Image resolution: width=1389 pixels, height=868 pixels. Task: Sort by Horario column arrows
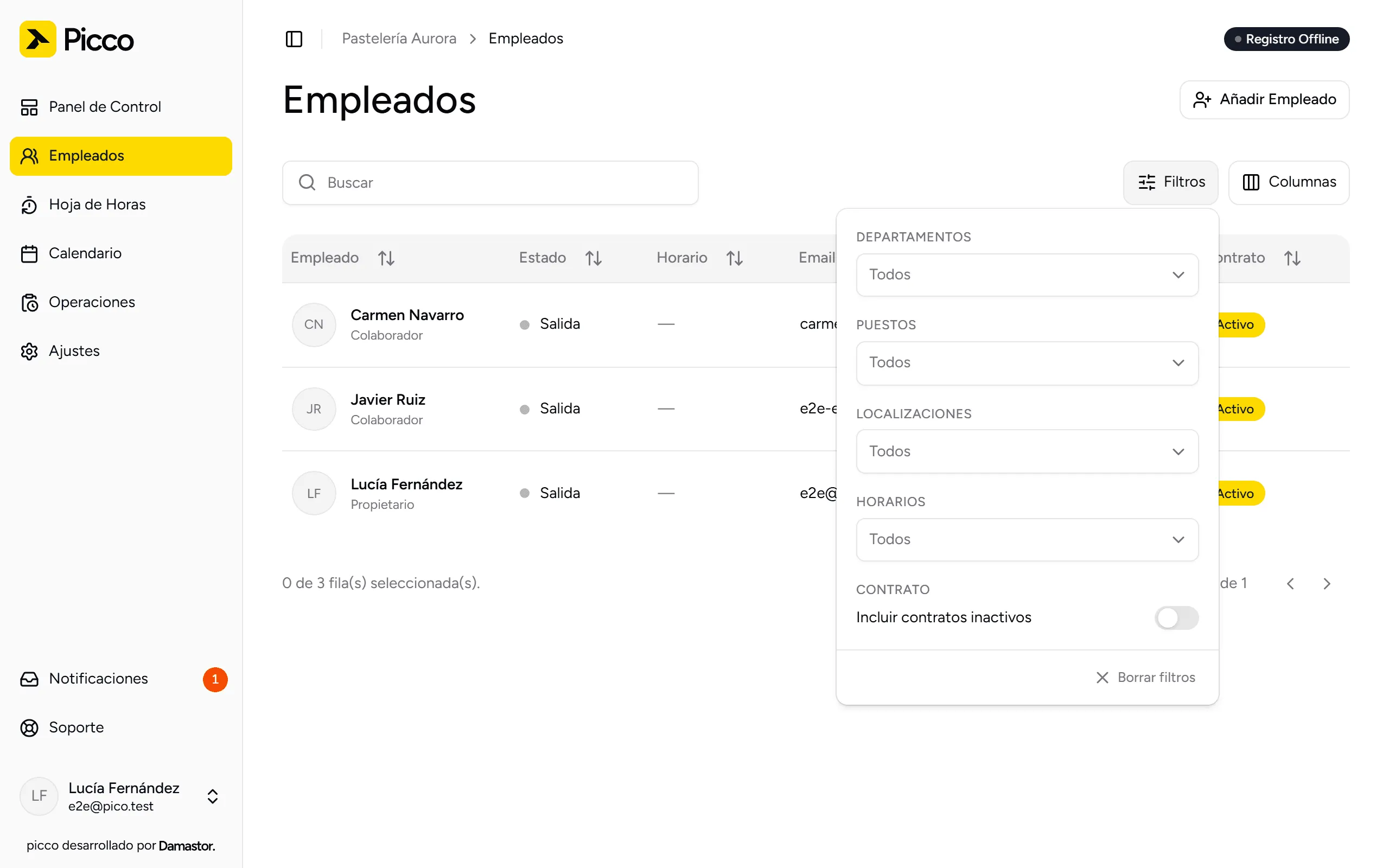click(x=735, y=258)
